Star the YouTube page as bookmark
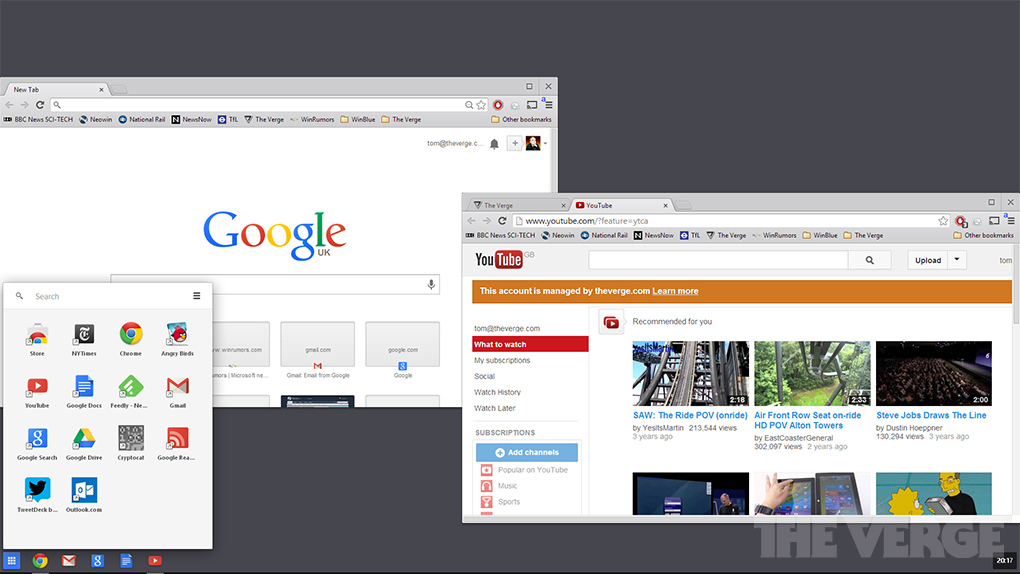The image size is (1020, 574). point(943,221)
